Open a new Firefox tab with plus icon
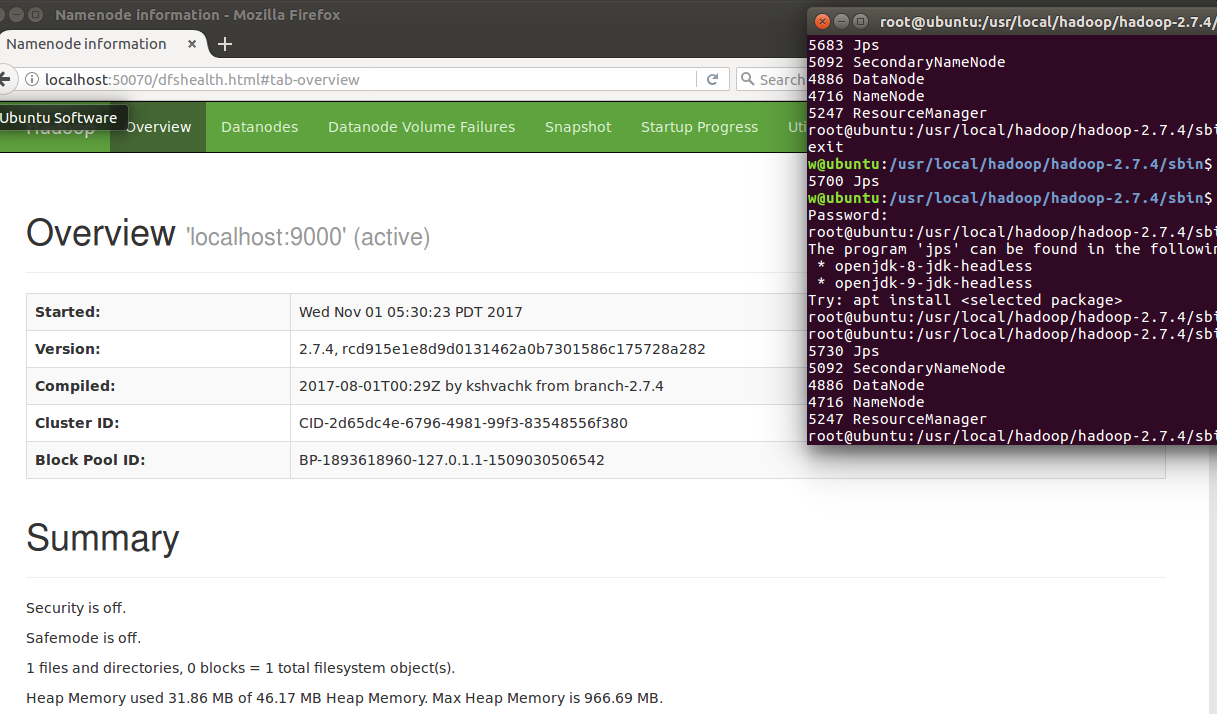1217x714 pixels. 225,44
